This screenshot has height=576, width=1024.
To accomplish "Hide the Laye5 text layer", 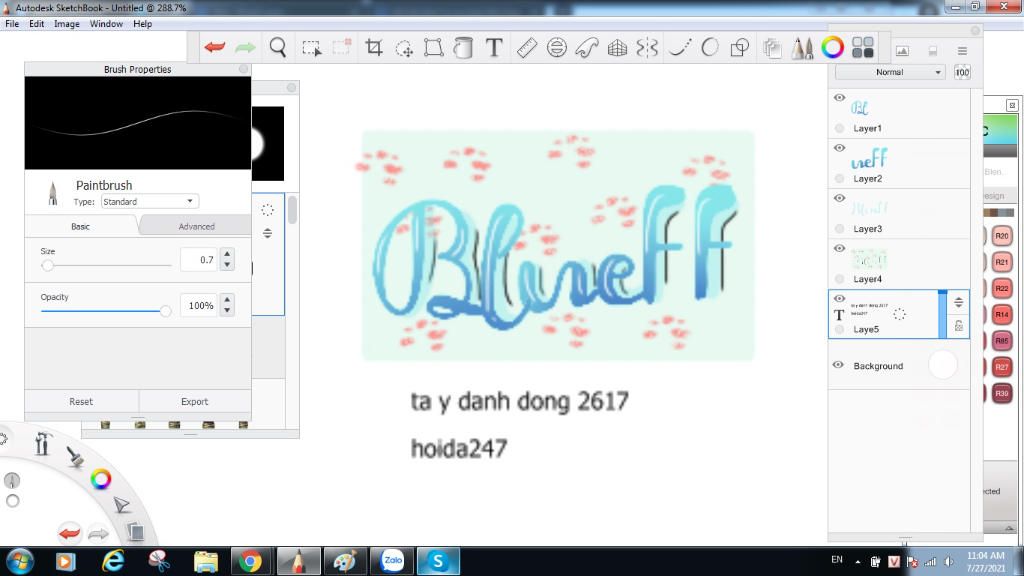I will pos(839,299).
